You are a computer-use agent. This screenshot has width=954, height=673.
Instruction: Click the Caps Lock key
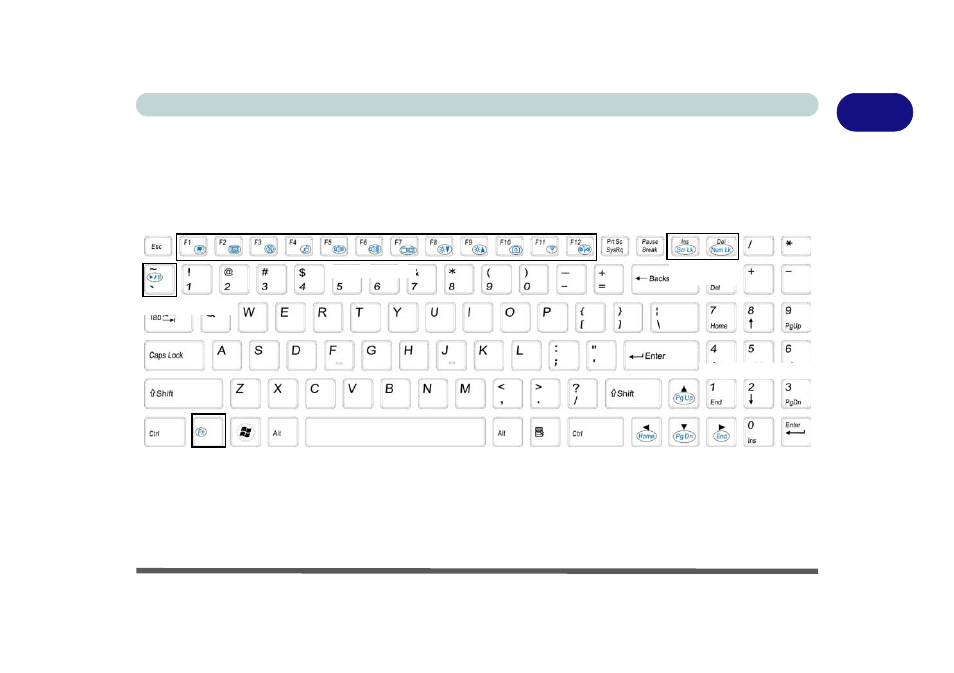tap(174, 355)
